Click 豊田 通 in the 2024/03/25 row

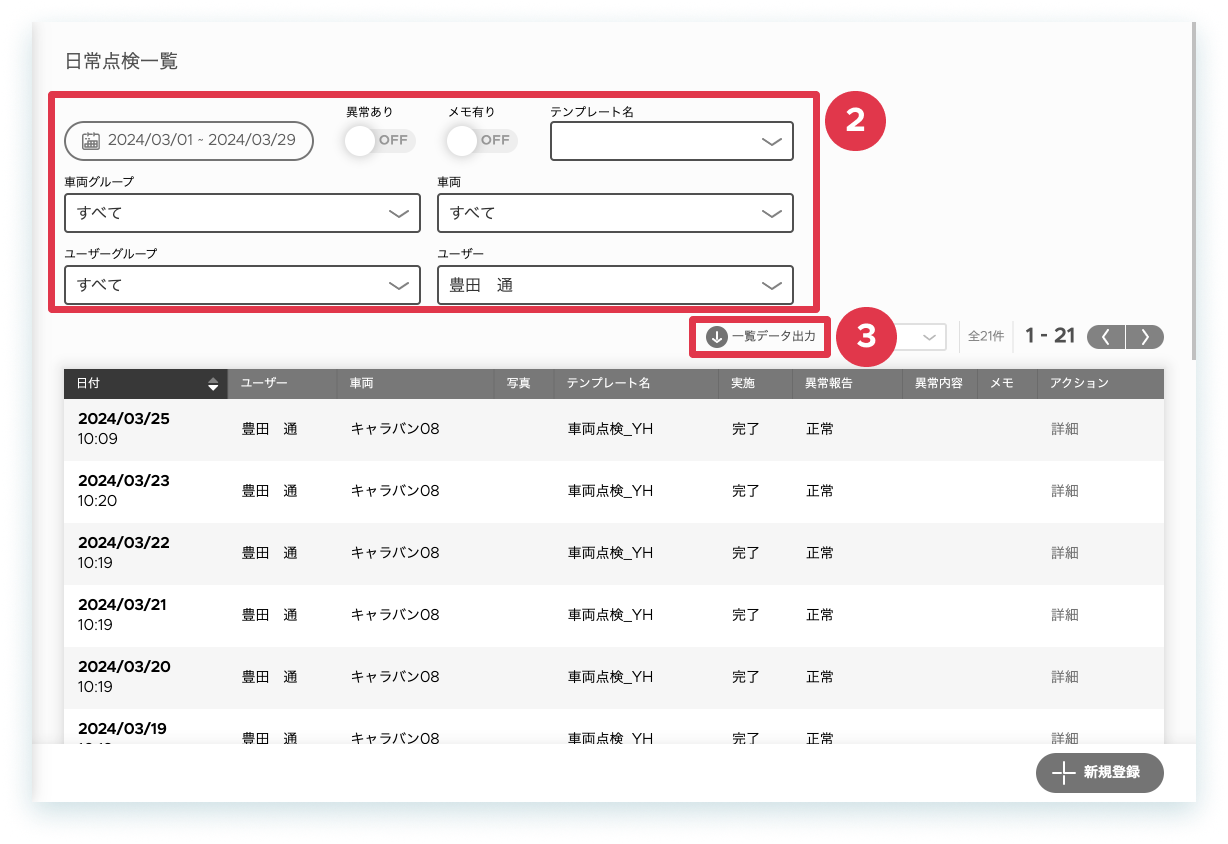pos(270,429)
